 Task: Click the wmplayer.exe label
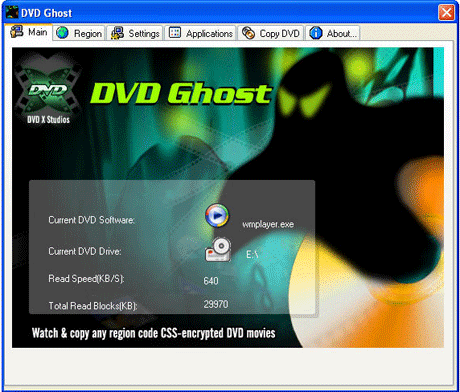coord(268,224)
